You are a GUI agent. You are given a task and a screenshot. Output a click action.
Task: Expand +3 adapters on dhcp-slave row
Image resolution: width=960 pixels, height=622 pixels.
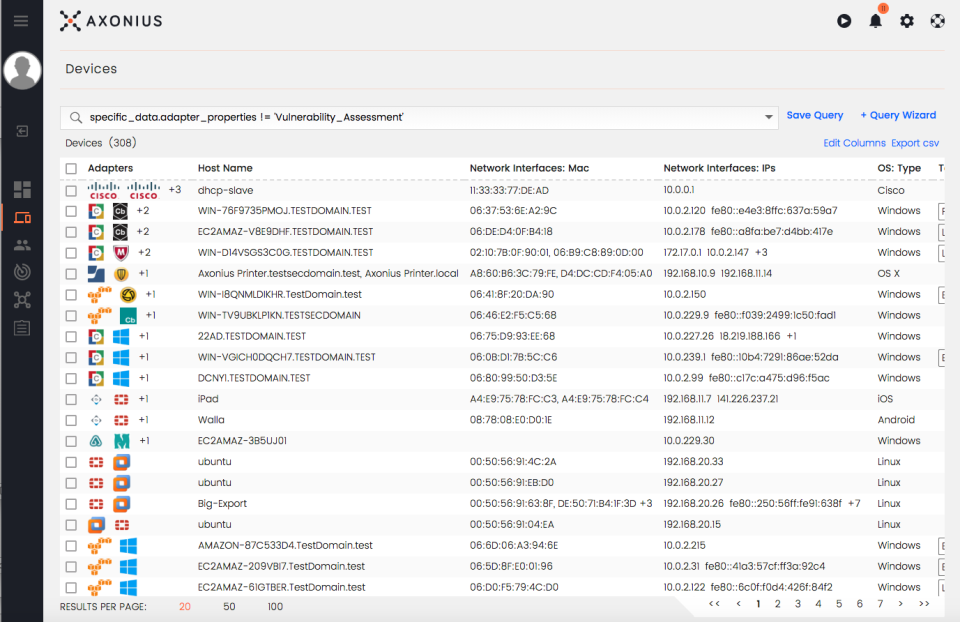coord(175,190)
